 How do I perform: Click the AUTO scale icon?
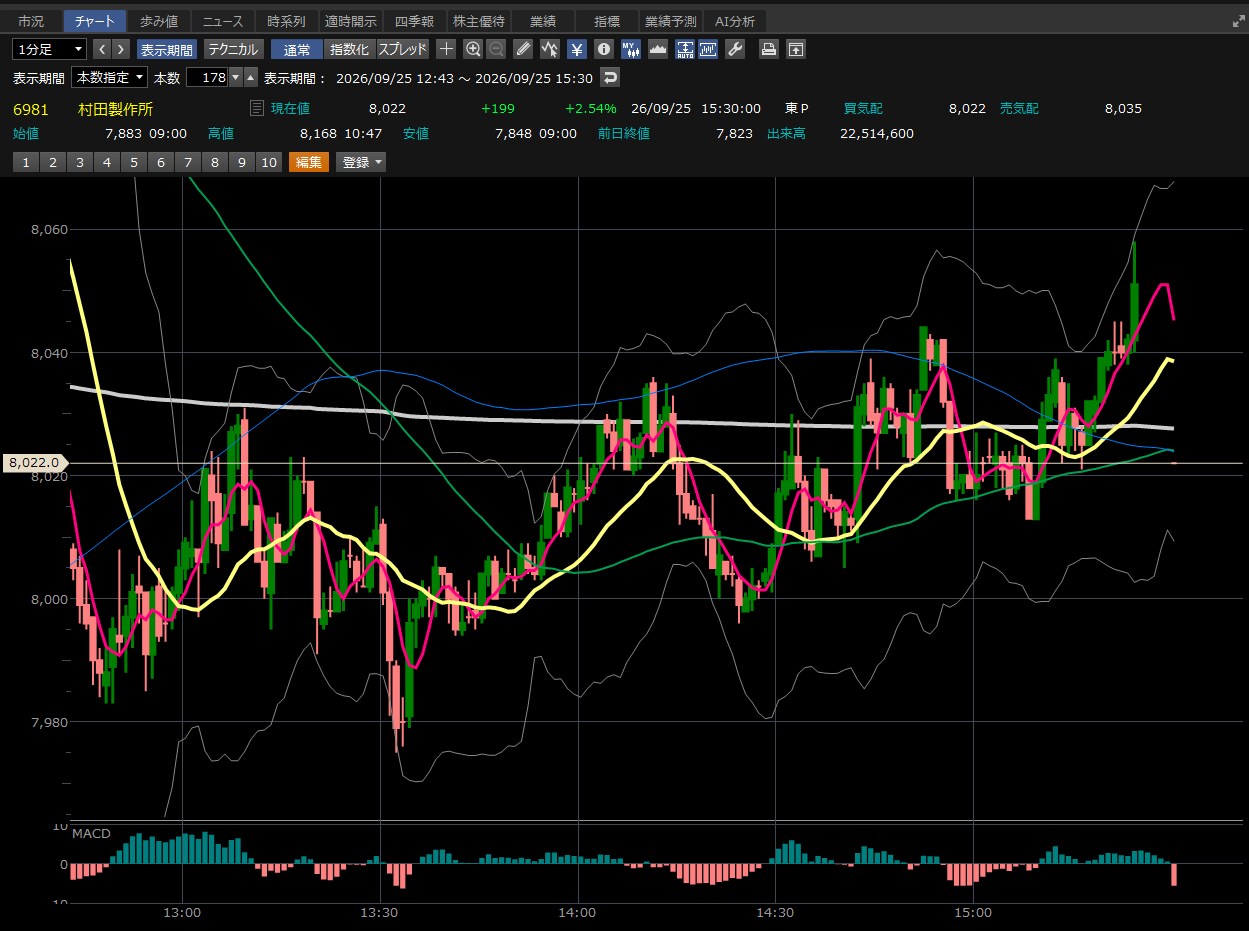coord(685,49)
